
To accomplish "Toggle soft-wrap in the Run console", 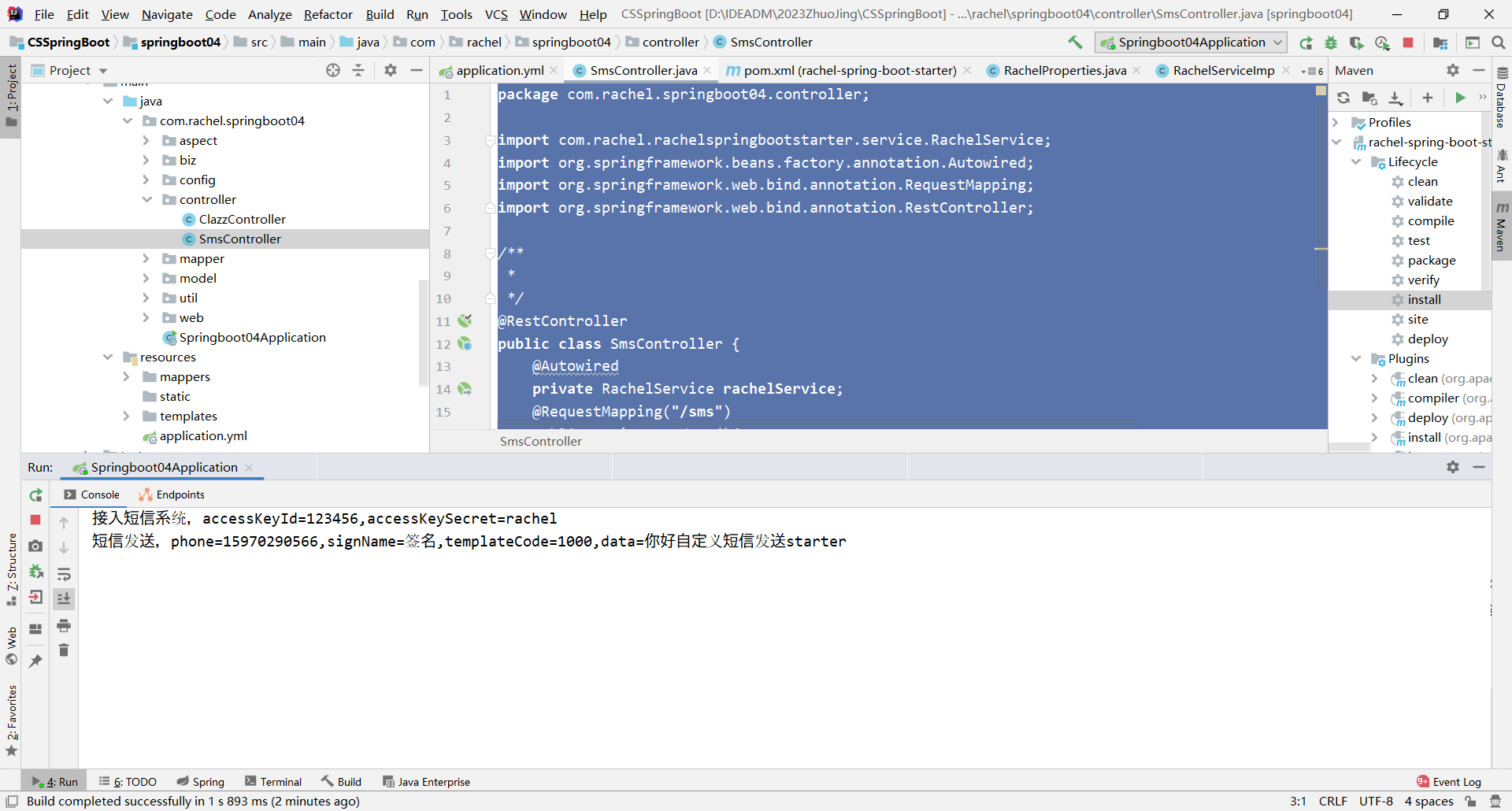I will click(x=65, y=575).
